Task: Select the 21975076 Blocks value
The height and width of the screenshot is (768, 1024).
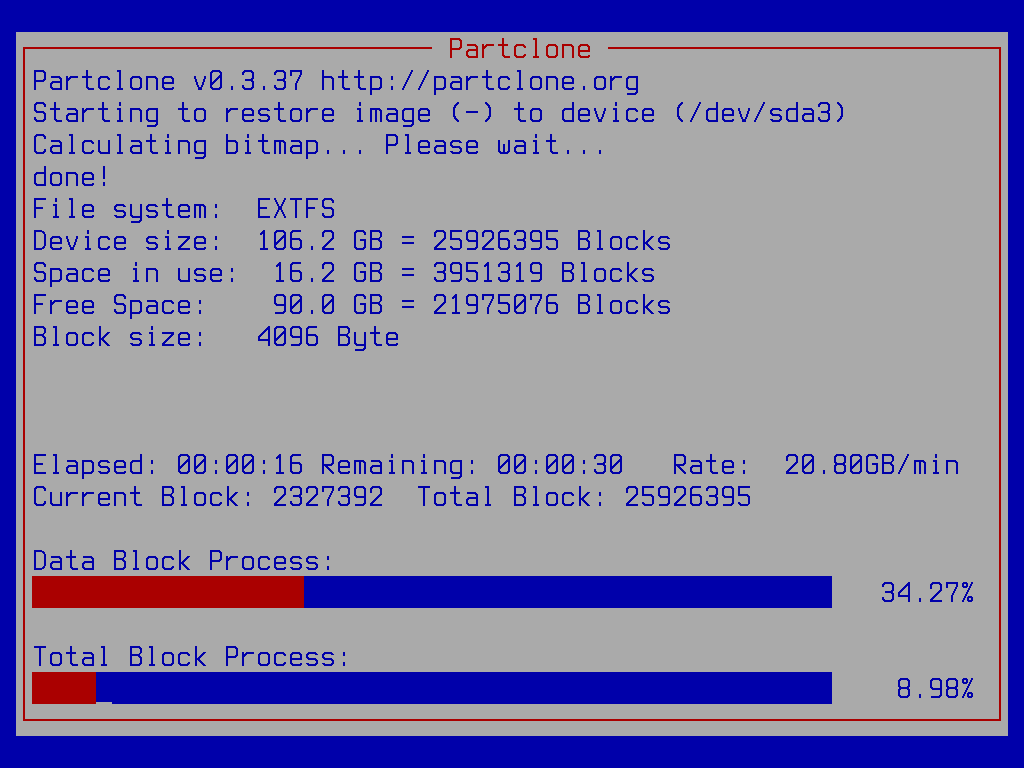Action: click(x=552, y=305)
